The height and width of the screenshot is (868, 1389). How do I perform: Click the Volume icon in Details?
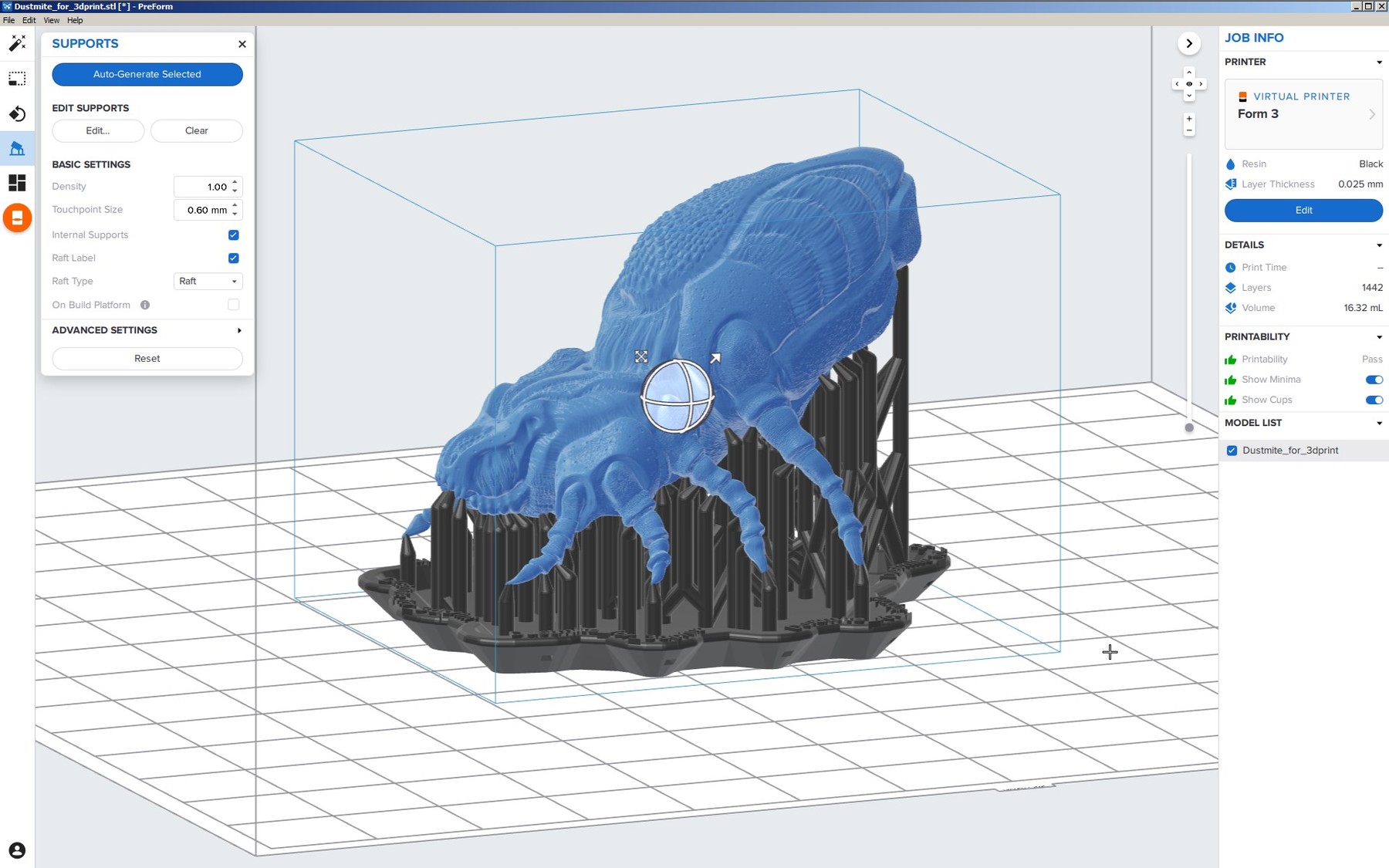tap(1230, 308)
